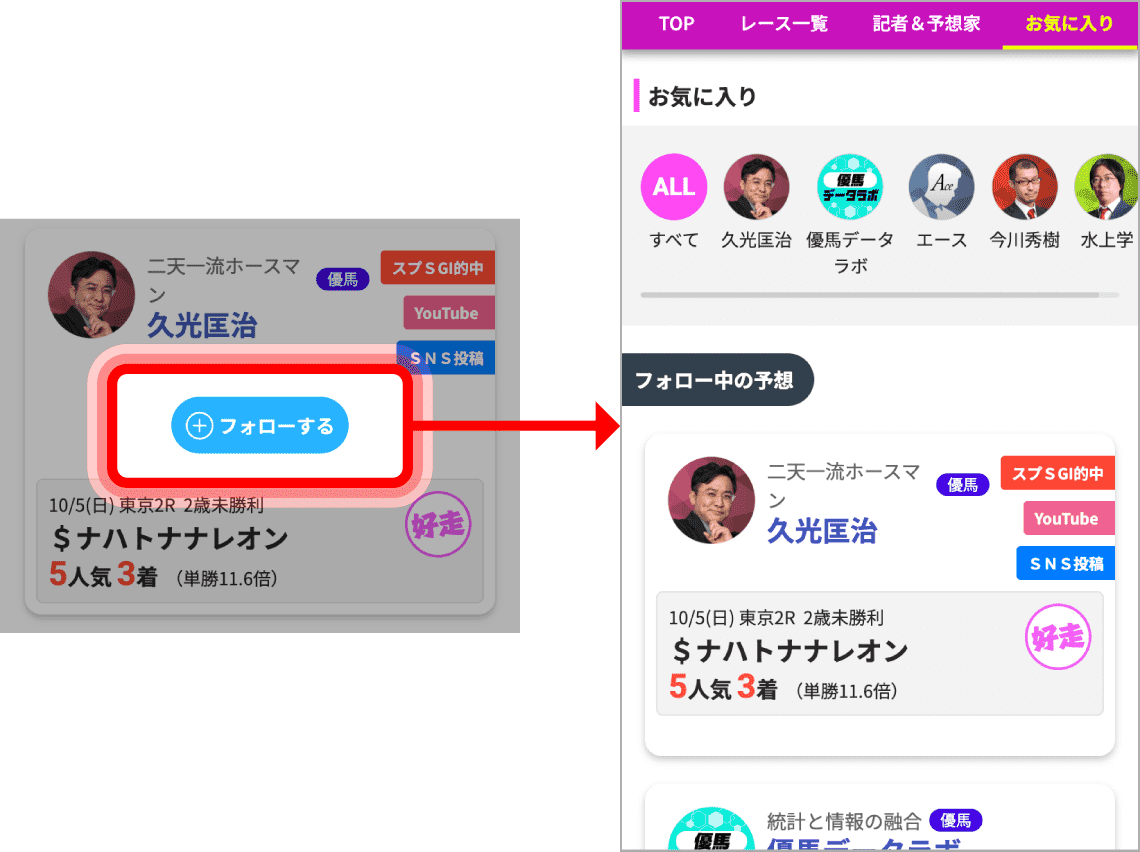Select 水上学 avatar in favorites row
Viewport: 1140px width, 852px height.
coord(1106,187)
